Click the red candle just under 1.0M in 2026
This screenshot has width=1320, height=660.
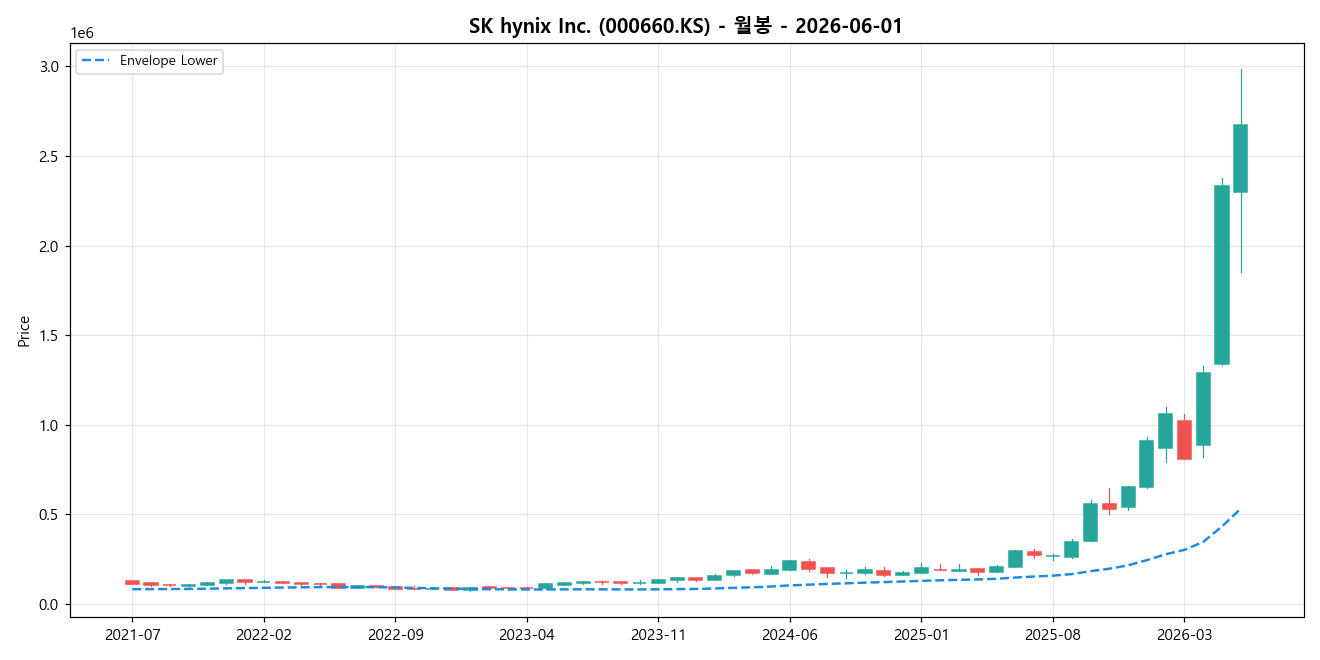(x=1184, y=439)
